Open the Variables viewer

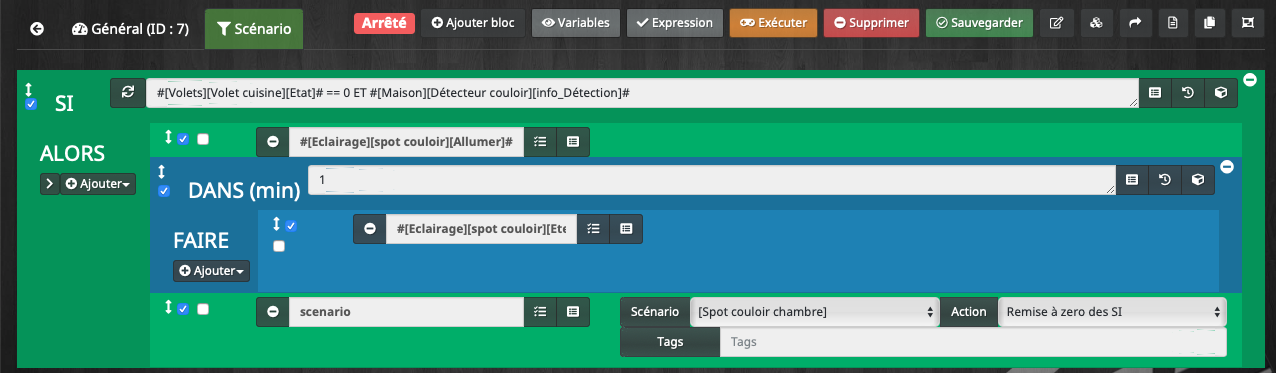(x=576, y=22)
